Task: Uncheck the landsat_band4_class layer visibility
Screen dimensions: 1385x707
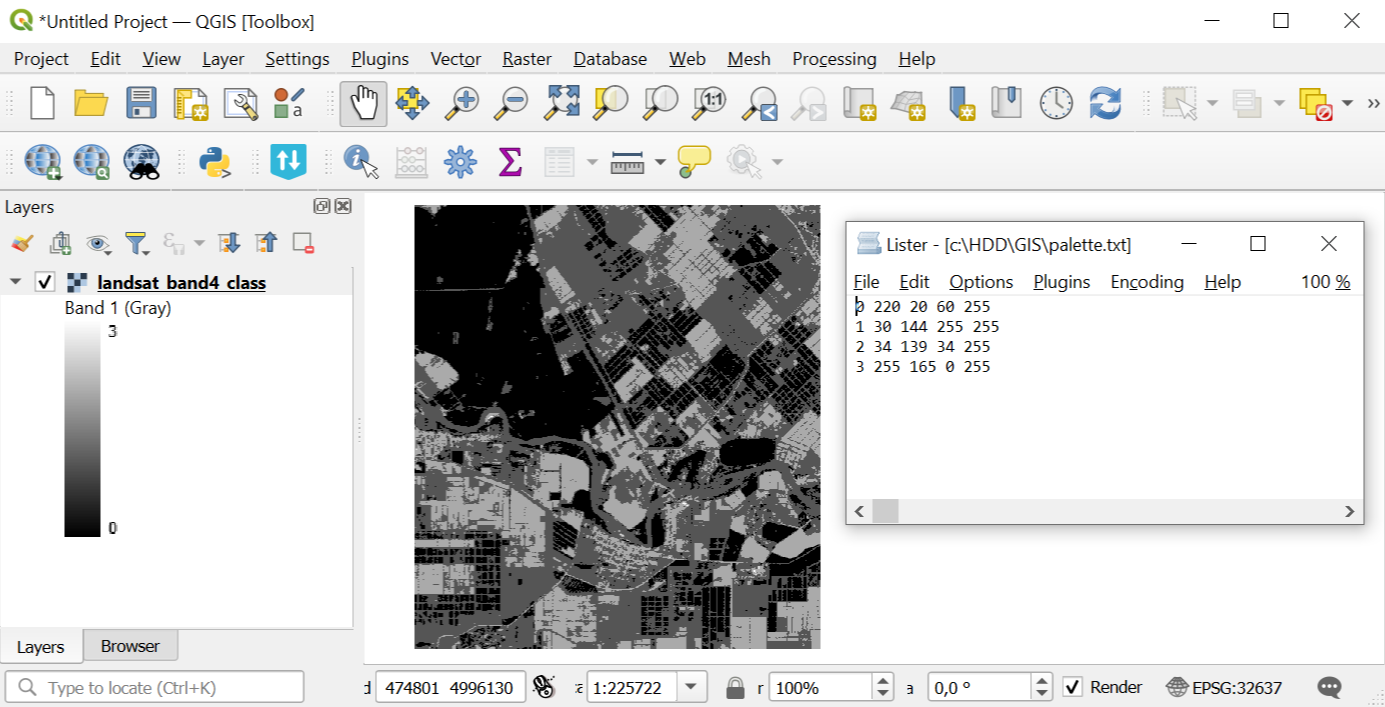Action: pyautogui.click(x=45, y=282)
